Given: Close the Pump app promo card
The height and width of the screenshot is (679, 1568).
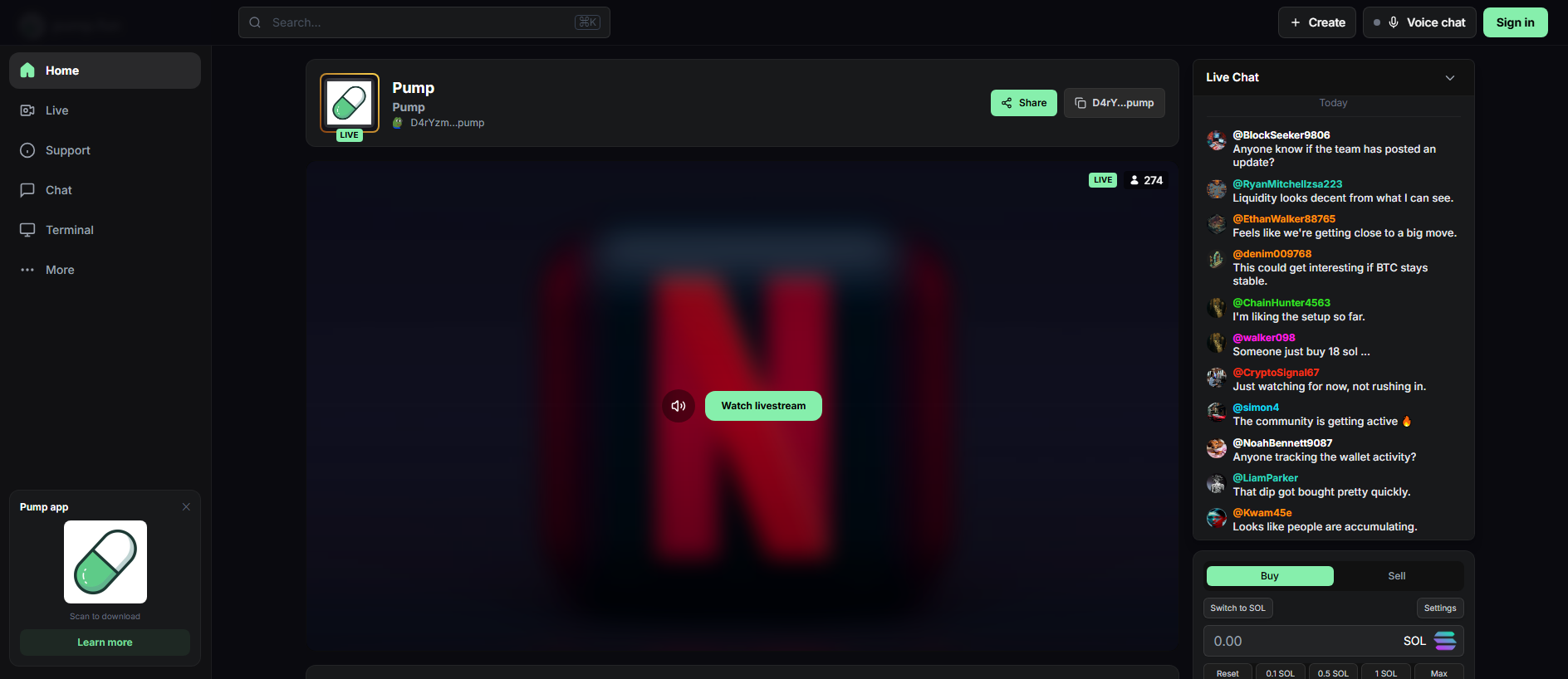Looking at the screenshot, I should coord(186,507).
